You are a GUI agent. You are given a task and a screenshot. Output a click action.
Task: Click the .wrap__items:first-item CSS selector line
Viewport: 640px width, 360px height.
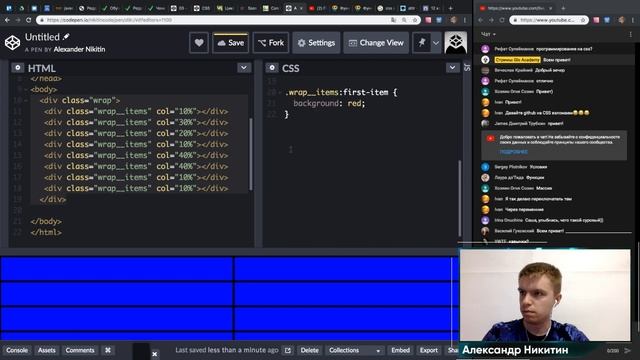(x=341, y=92)
